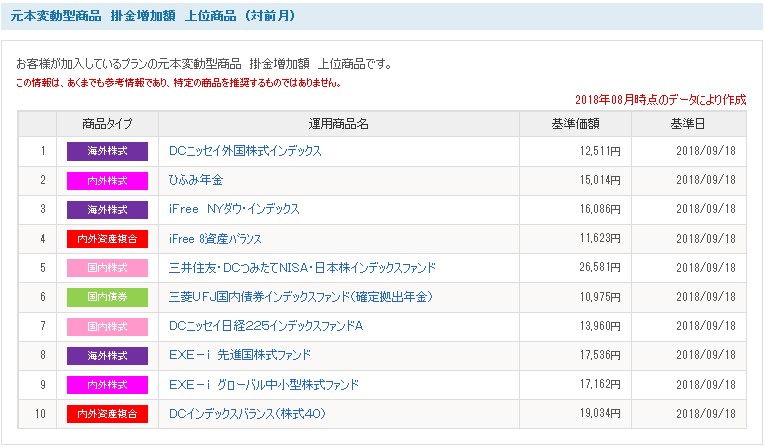Open 三井住友・DCつみたてNISA・日本株インデックスファンド link
765x447 pixels.
[302, 268]
